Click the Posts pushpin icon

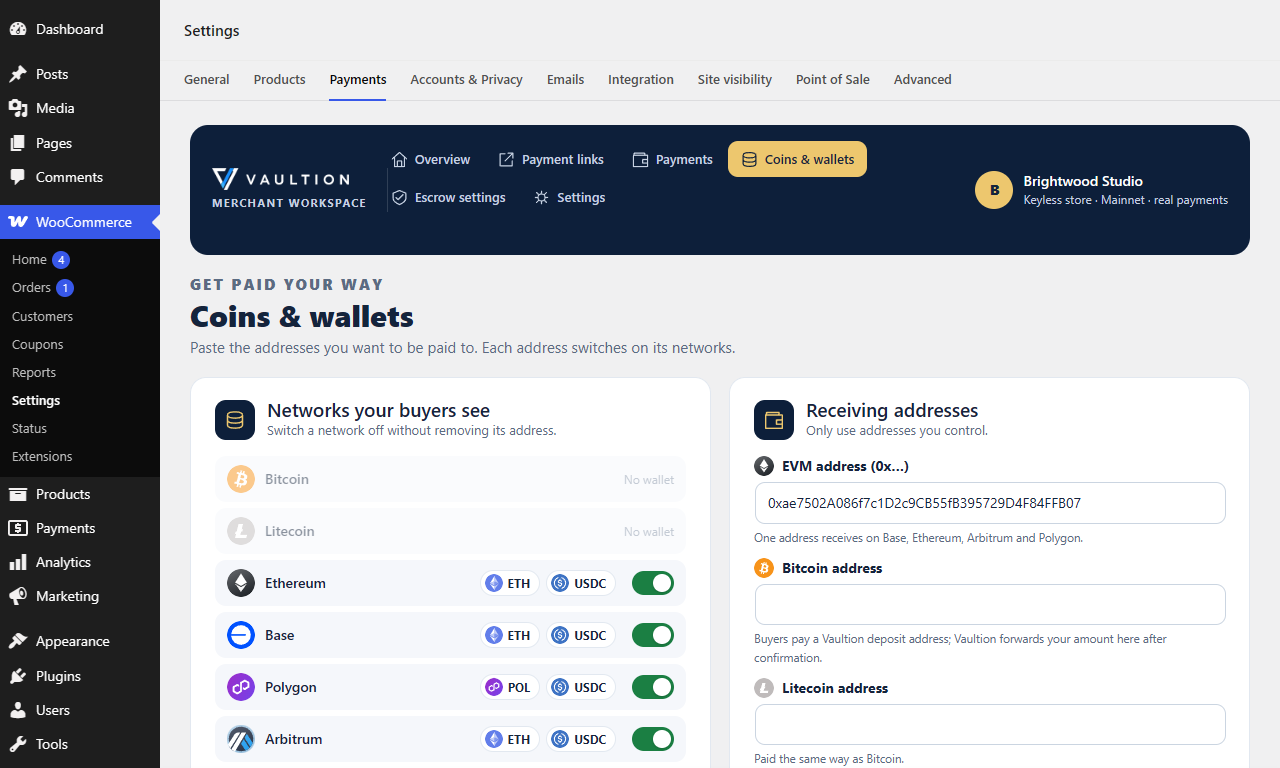pos(18,74)
